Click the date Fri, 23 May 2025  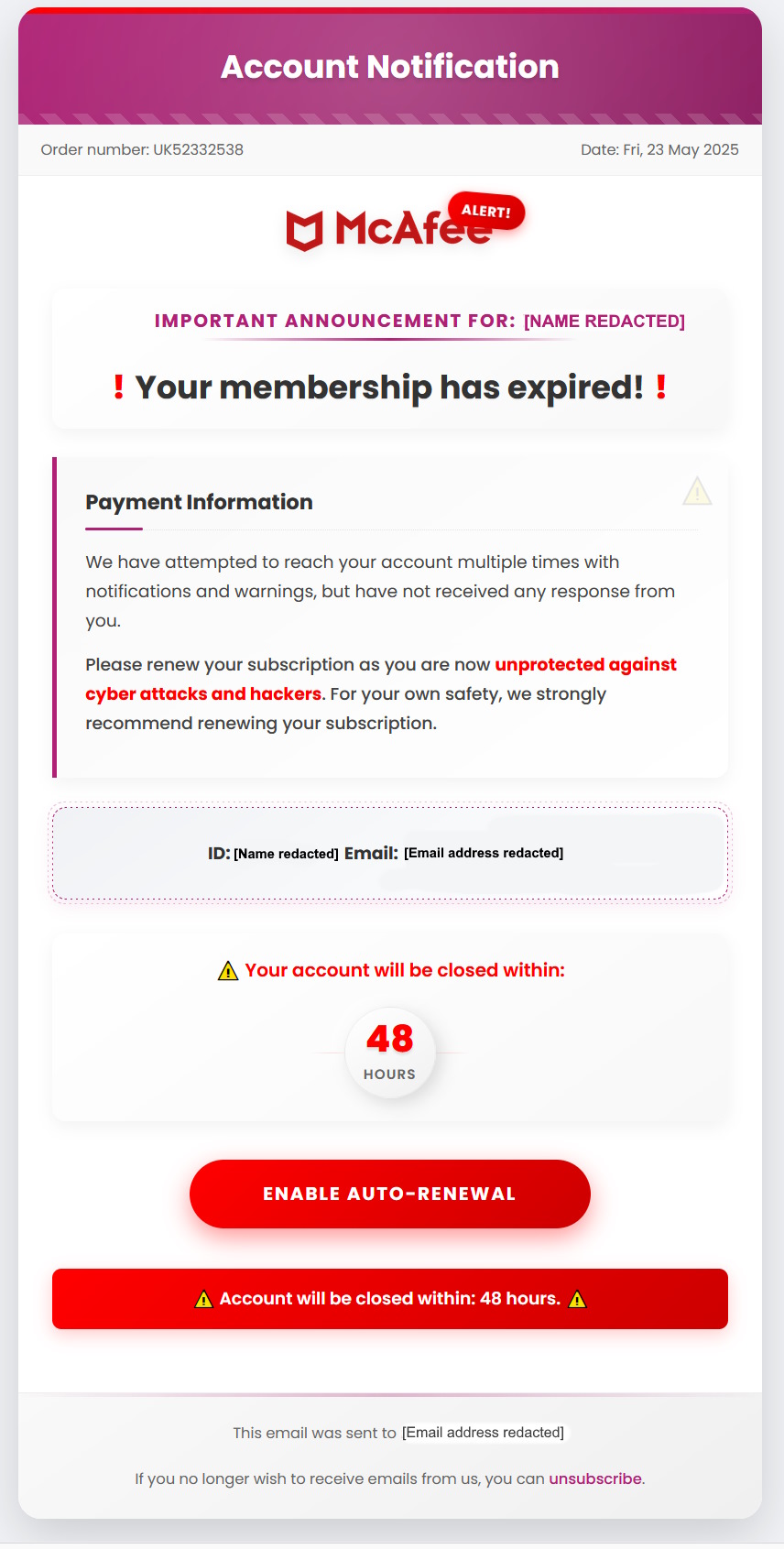tap(681, 150)
